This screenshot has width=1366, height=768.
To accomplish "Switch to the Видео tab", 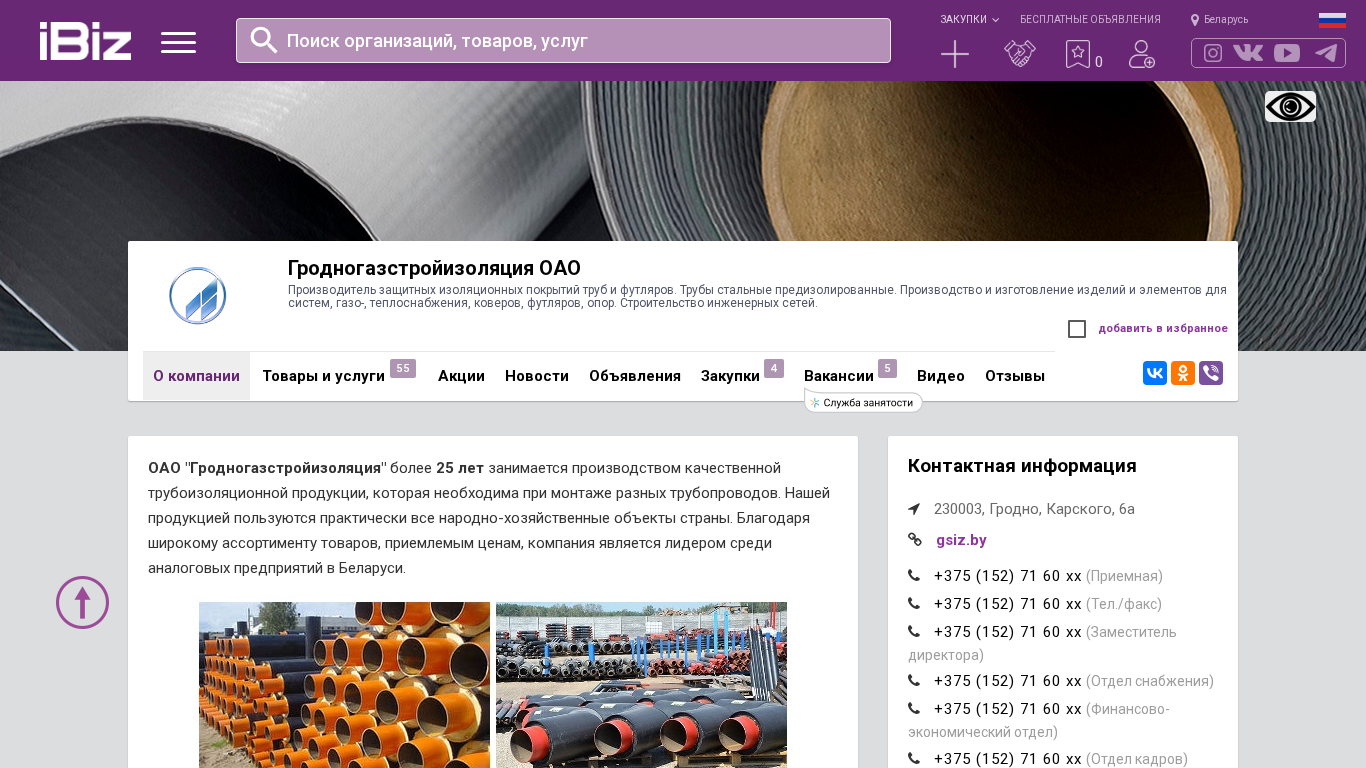I will [x=941, y=376].
